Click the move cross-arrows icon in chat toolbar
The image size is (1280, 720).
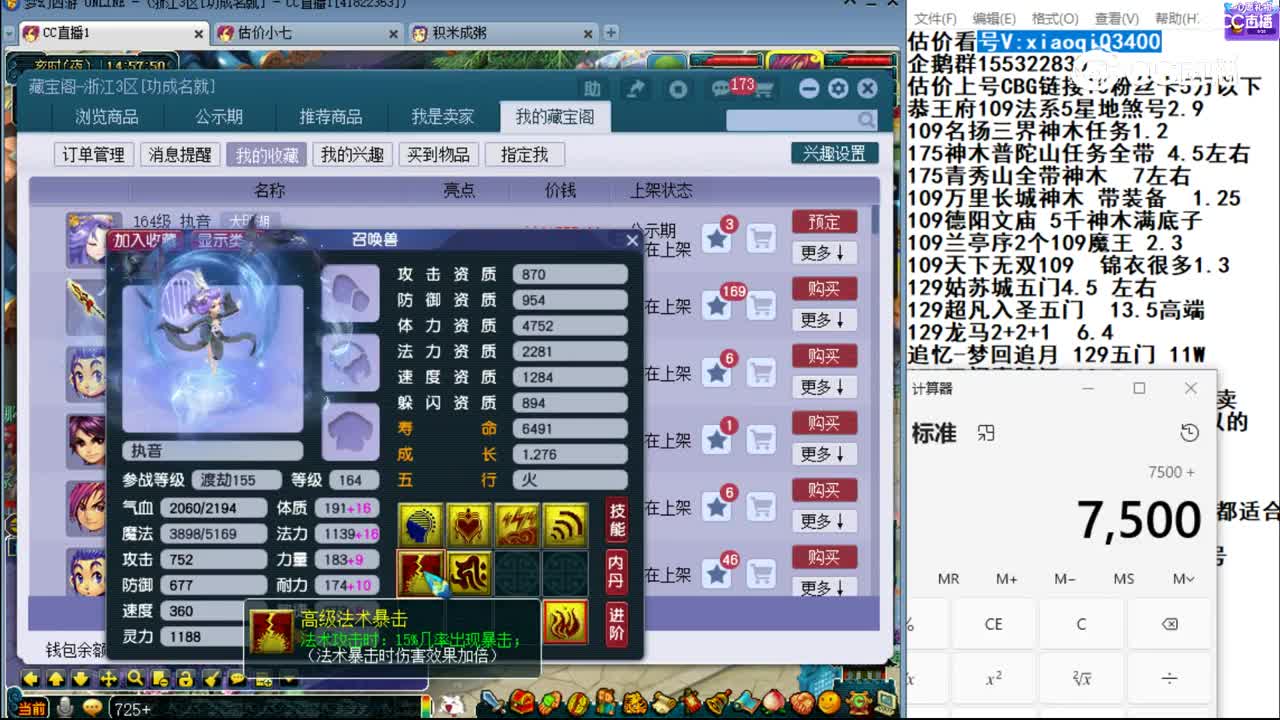pyautogui.click(x=109, y=679)
